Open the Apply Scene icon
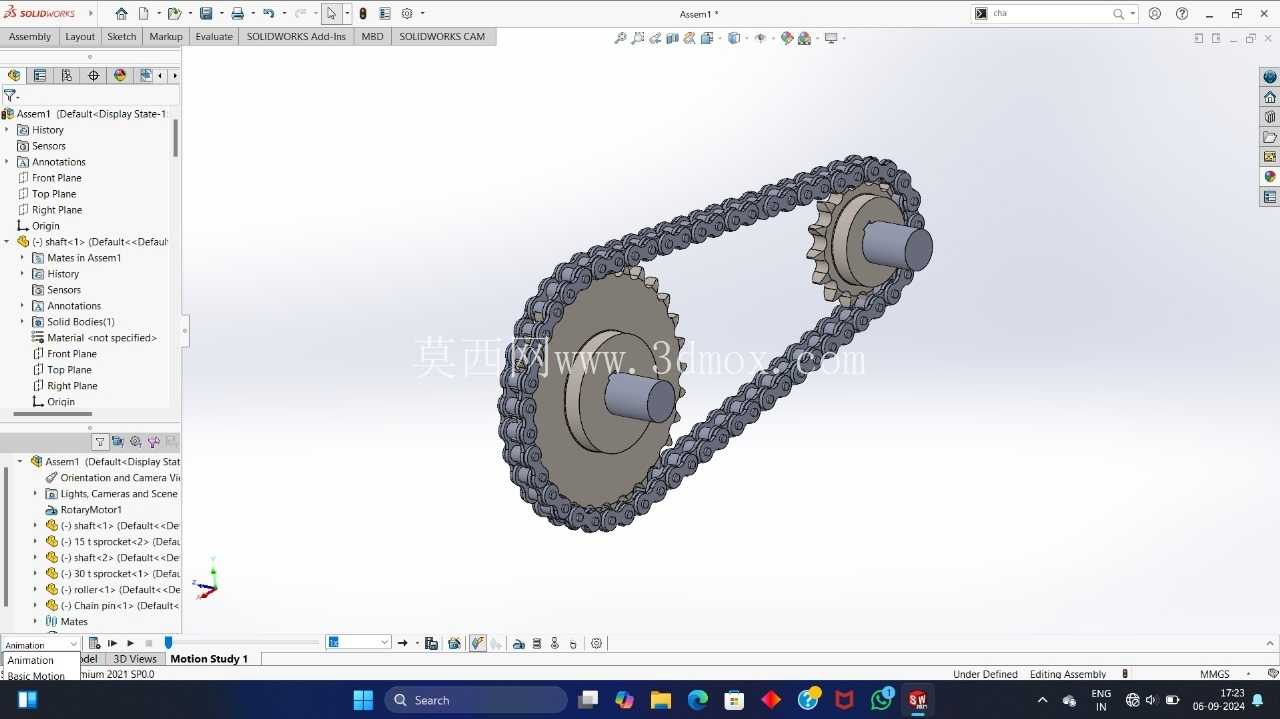Screen dimensions: 1280x719 804,38
